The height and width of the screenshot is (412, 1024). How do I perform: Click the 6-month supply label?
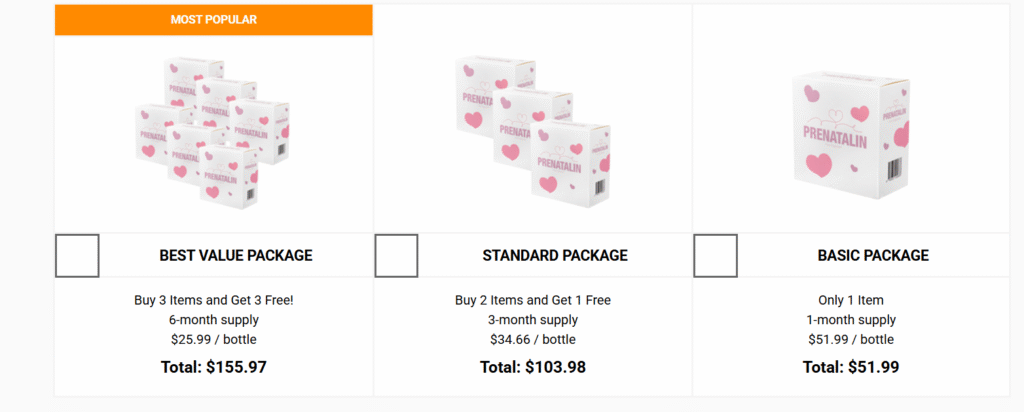[x=214, y=320]
